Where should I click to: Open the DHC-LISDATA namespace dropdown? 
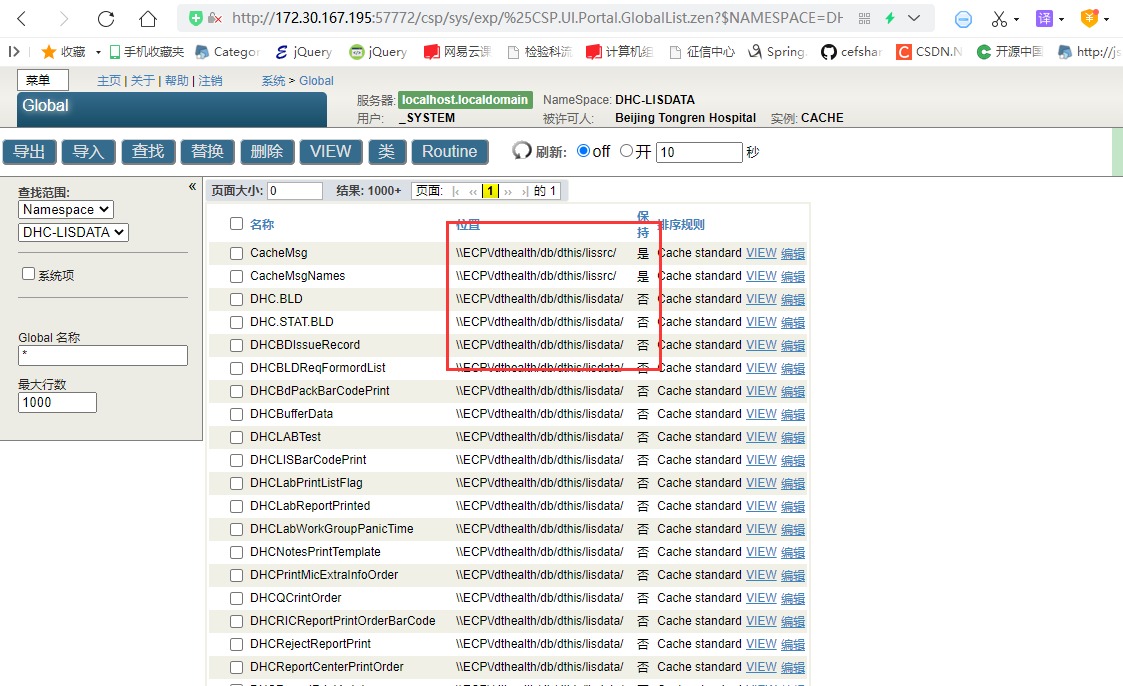[73, 232]
